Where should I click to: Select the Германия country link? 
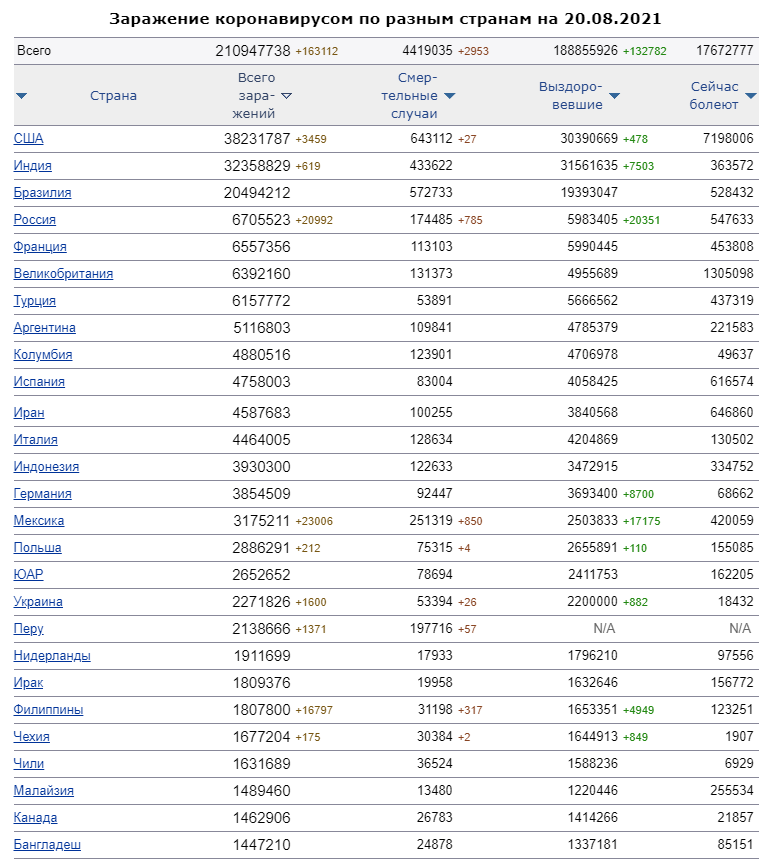[x=43, y=494]
